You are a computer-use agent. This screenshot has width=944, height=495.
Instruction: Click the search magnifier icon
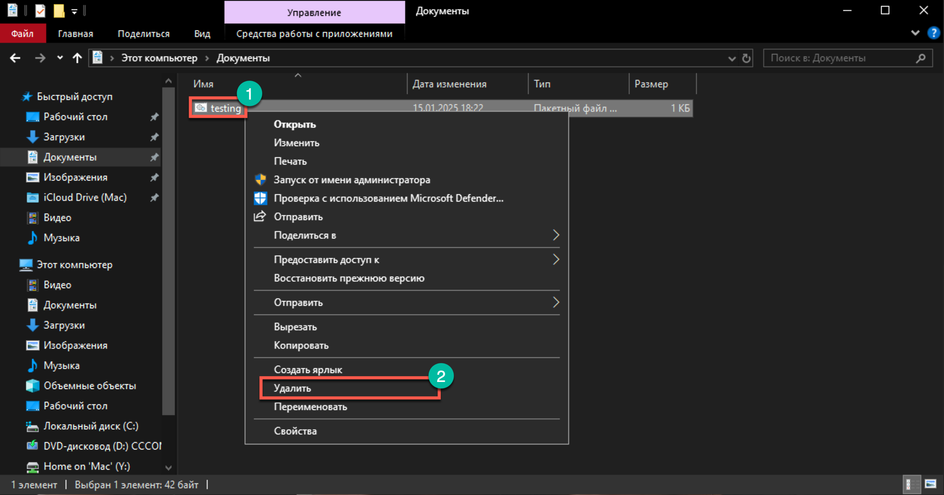(921, 58)
